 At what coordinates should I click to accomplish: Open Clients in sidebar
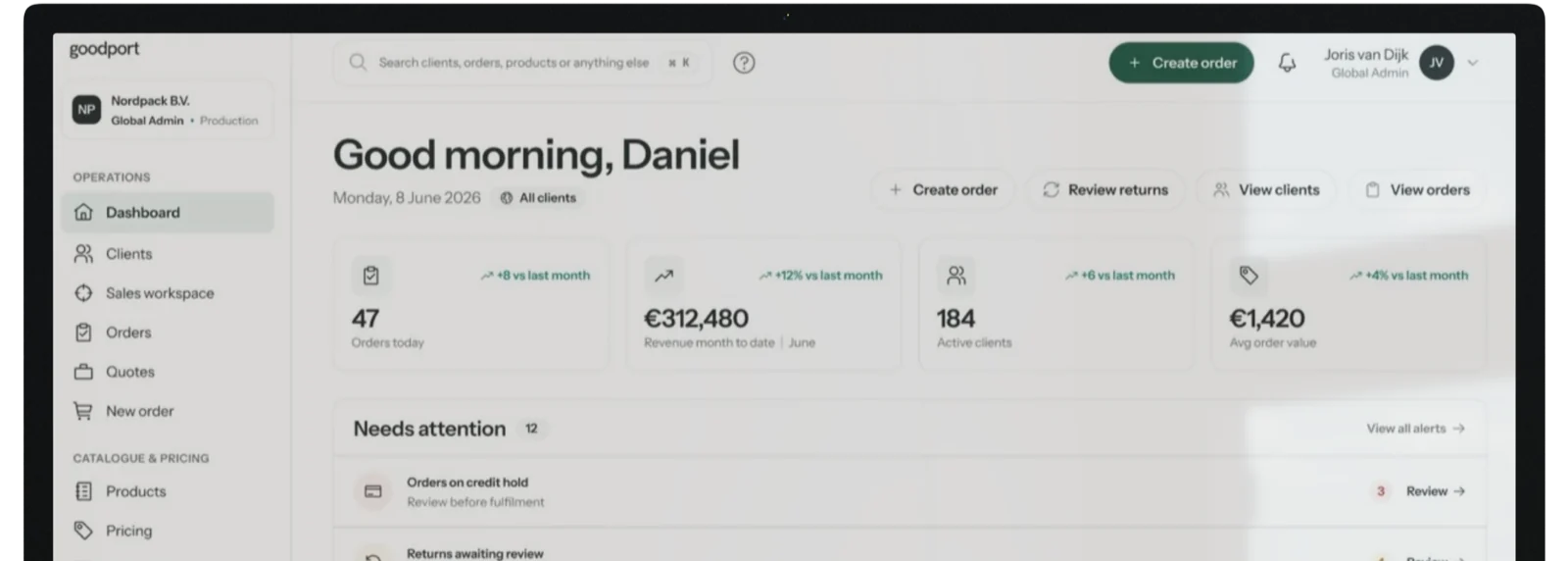pyautogui.click(x=168, y=253)
